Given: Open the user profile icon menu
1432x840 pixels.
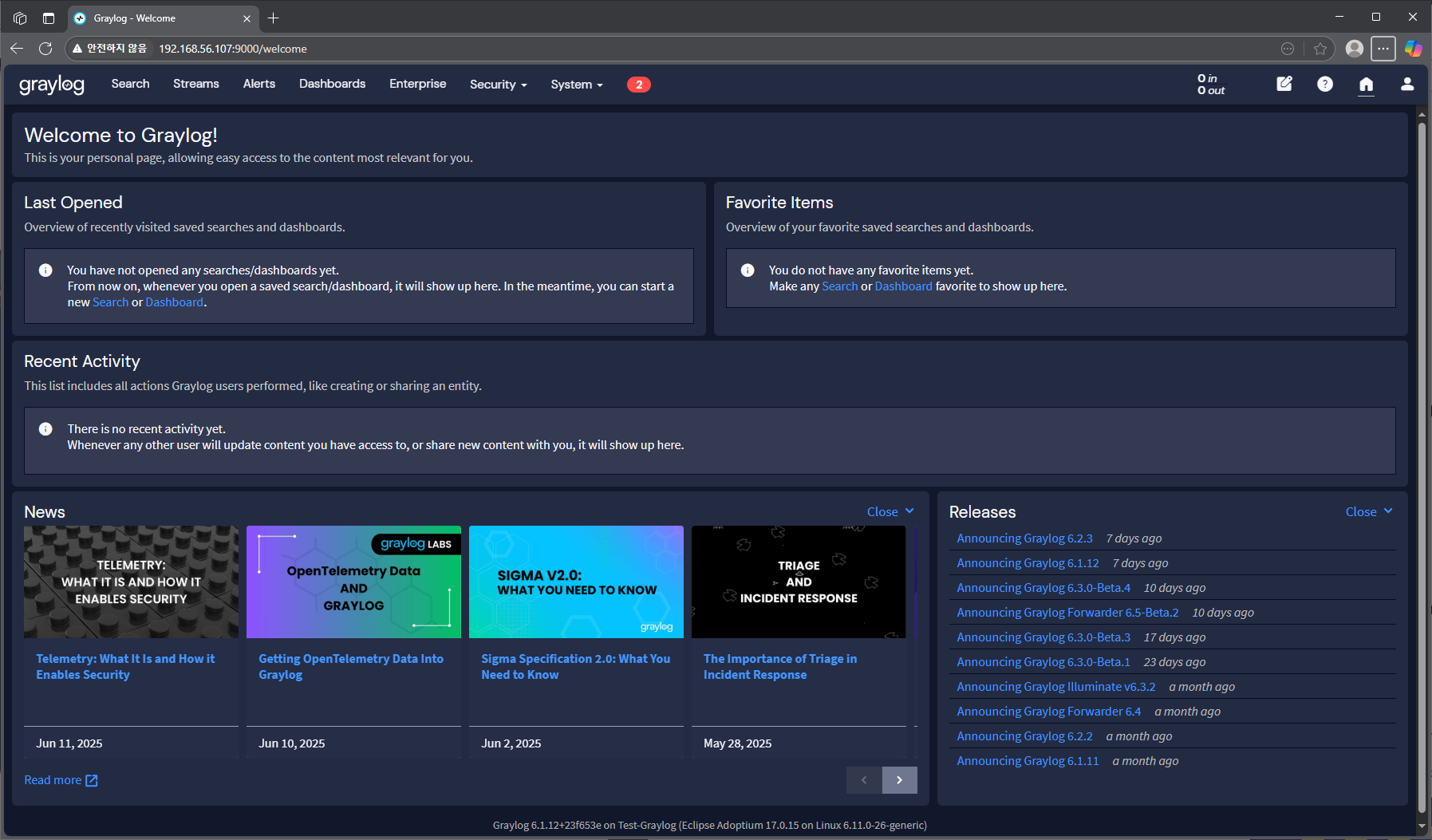Looking at the screenshot, I should click(x=1407, y=84).
